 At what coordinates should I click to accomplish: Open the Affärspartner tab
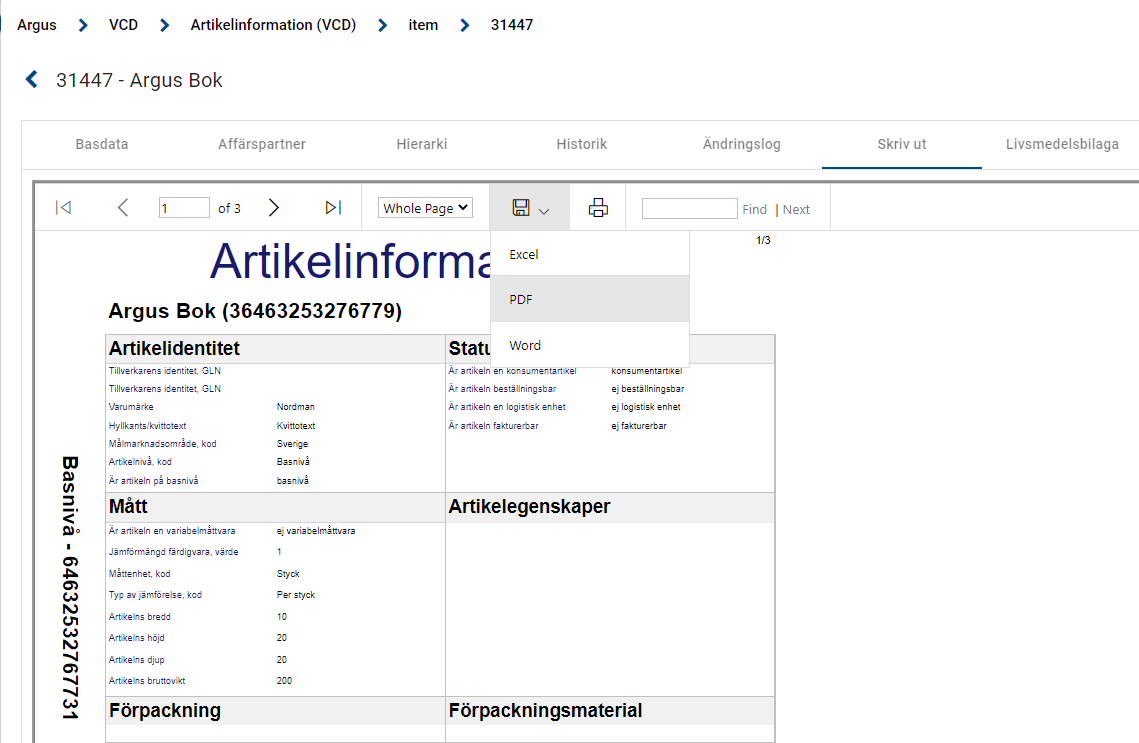pos(262,144)
